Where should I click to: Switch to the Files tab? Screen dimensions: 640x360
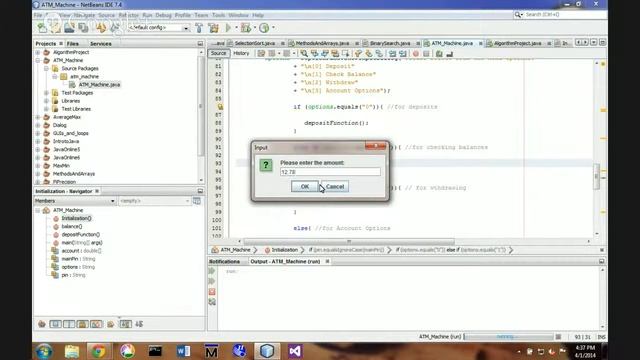[x=73, y=44]
